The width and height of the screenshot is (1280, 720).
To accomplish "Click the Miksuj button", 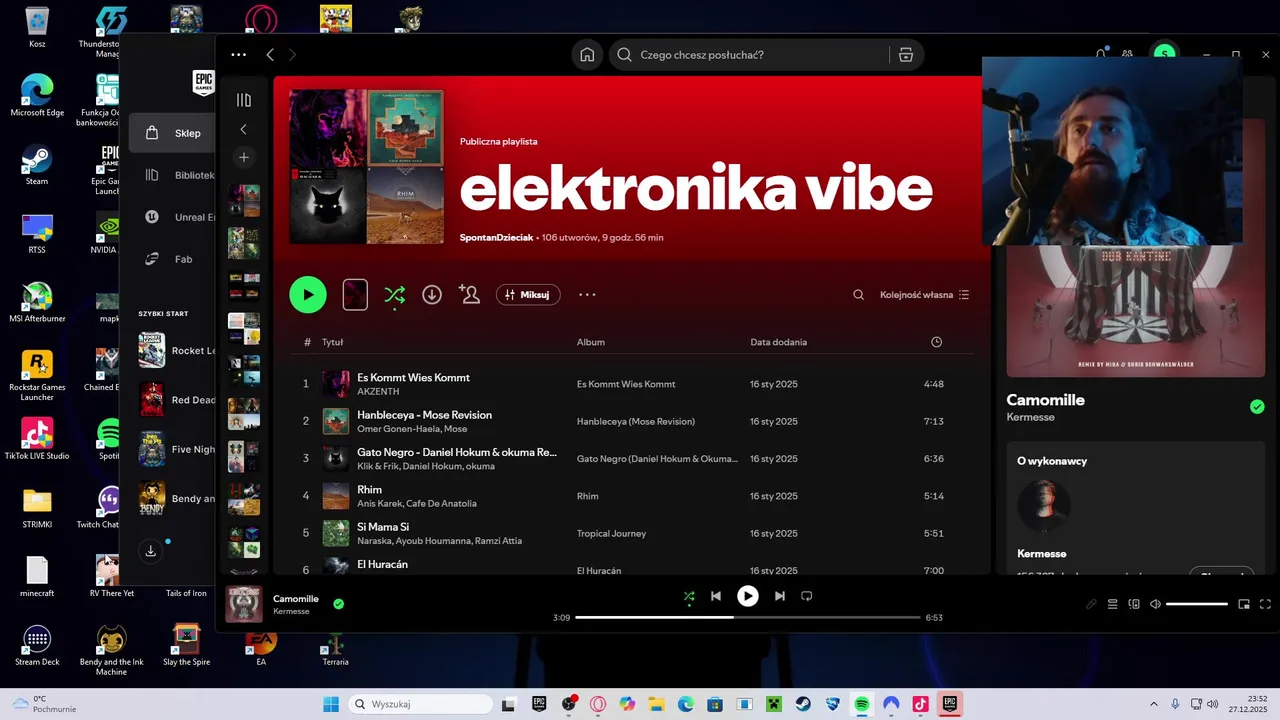I will coord(528,295).
